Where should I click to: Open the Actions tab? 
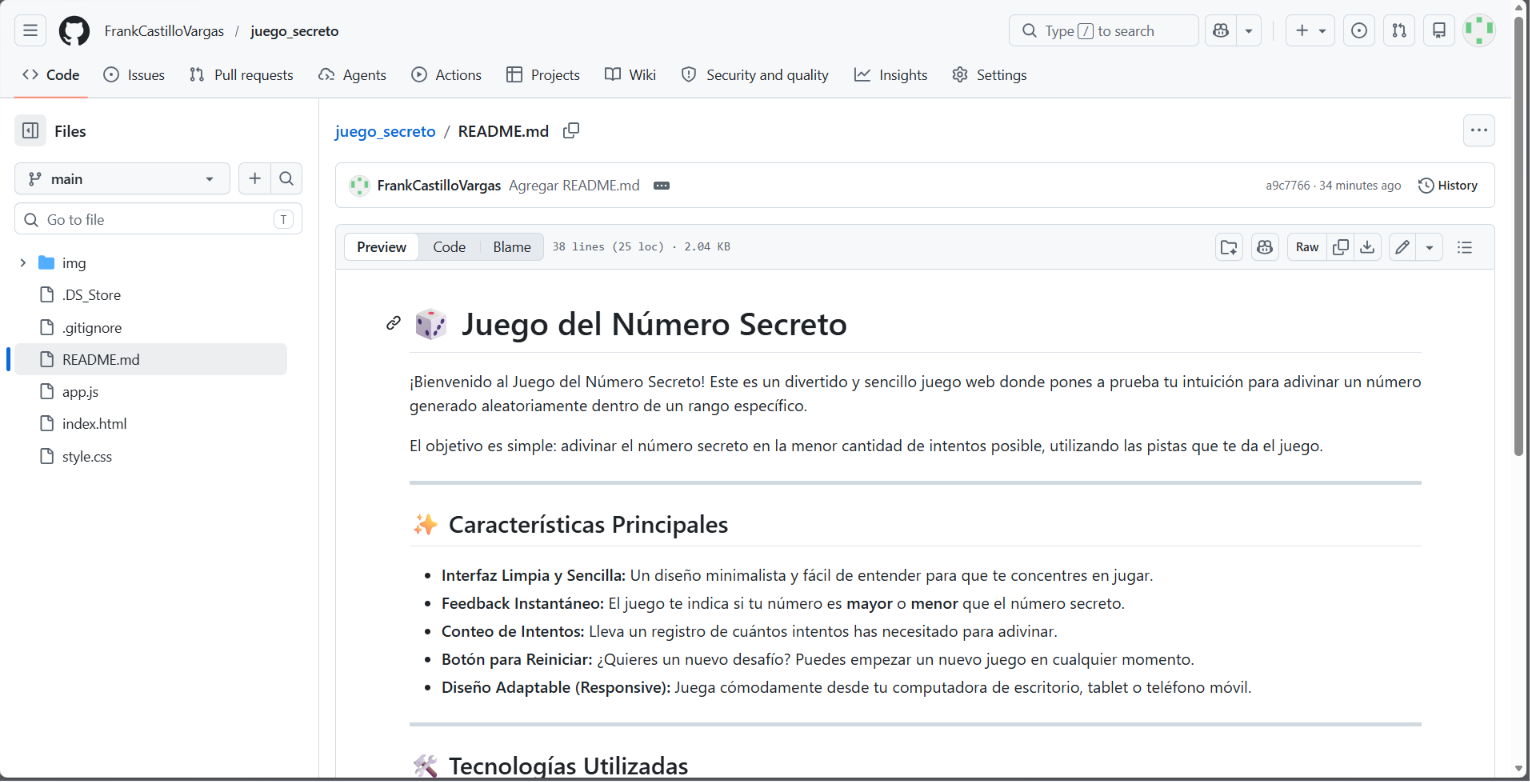point(446,75)
